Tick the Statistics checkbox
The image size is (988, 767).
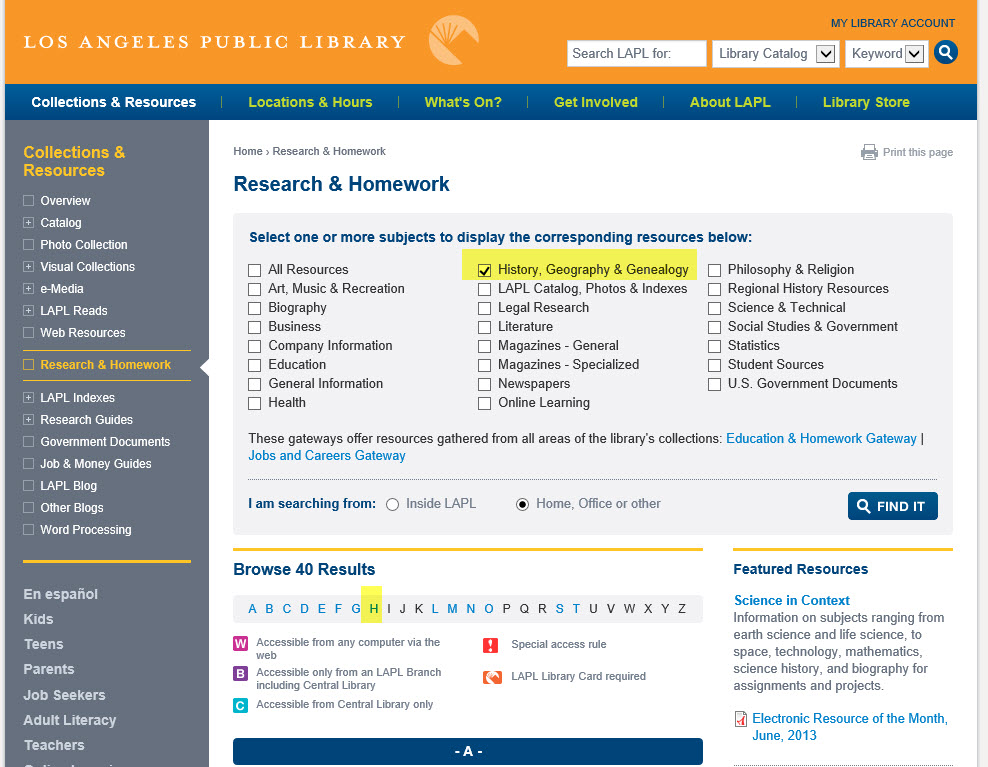715,347
